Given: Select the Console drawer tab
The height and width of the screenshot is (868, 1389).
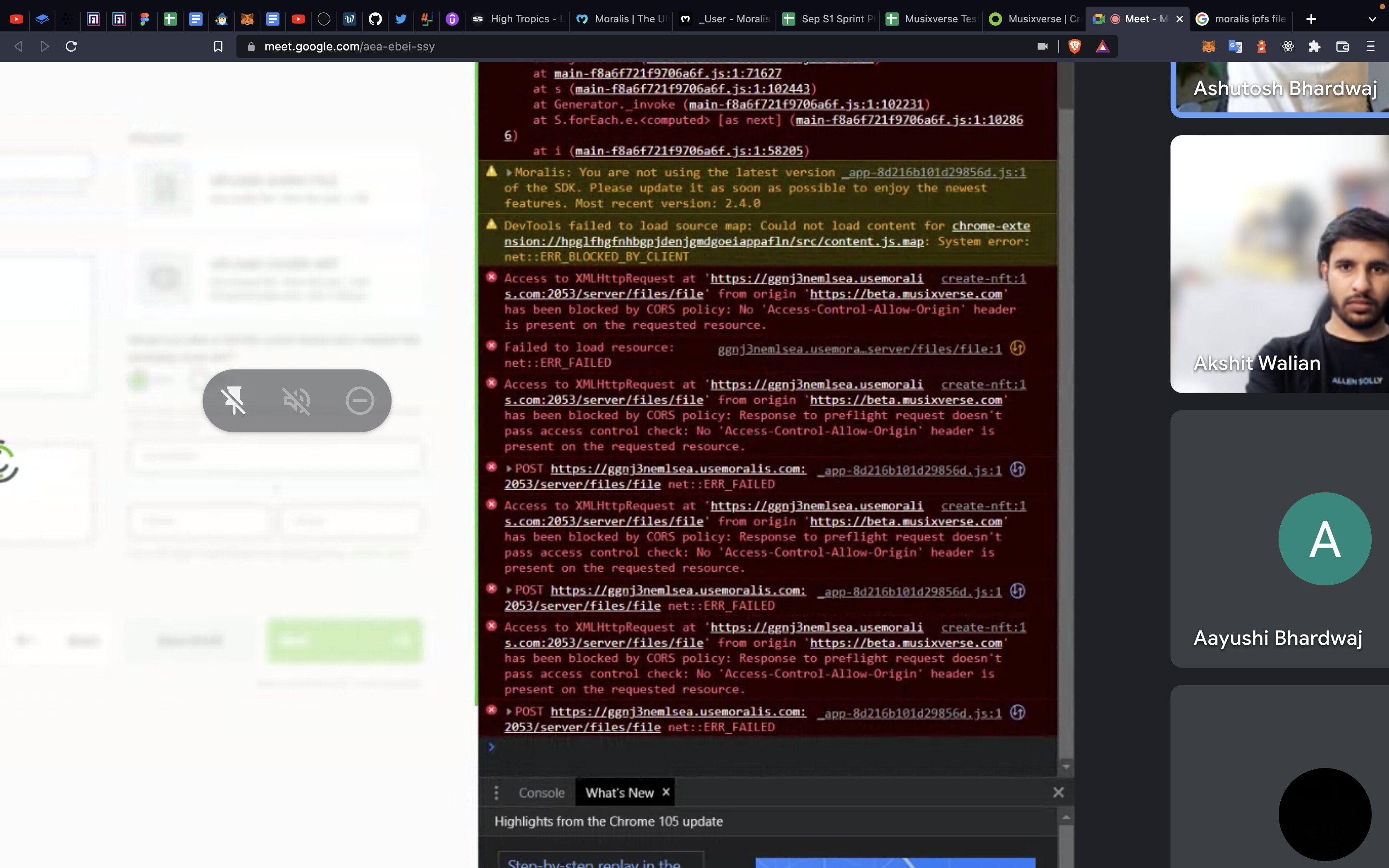Looking at the screenshot, I should point(541,793).
